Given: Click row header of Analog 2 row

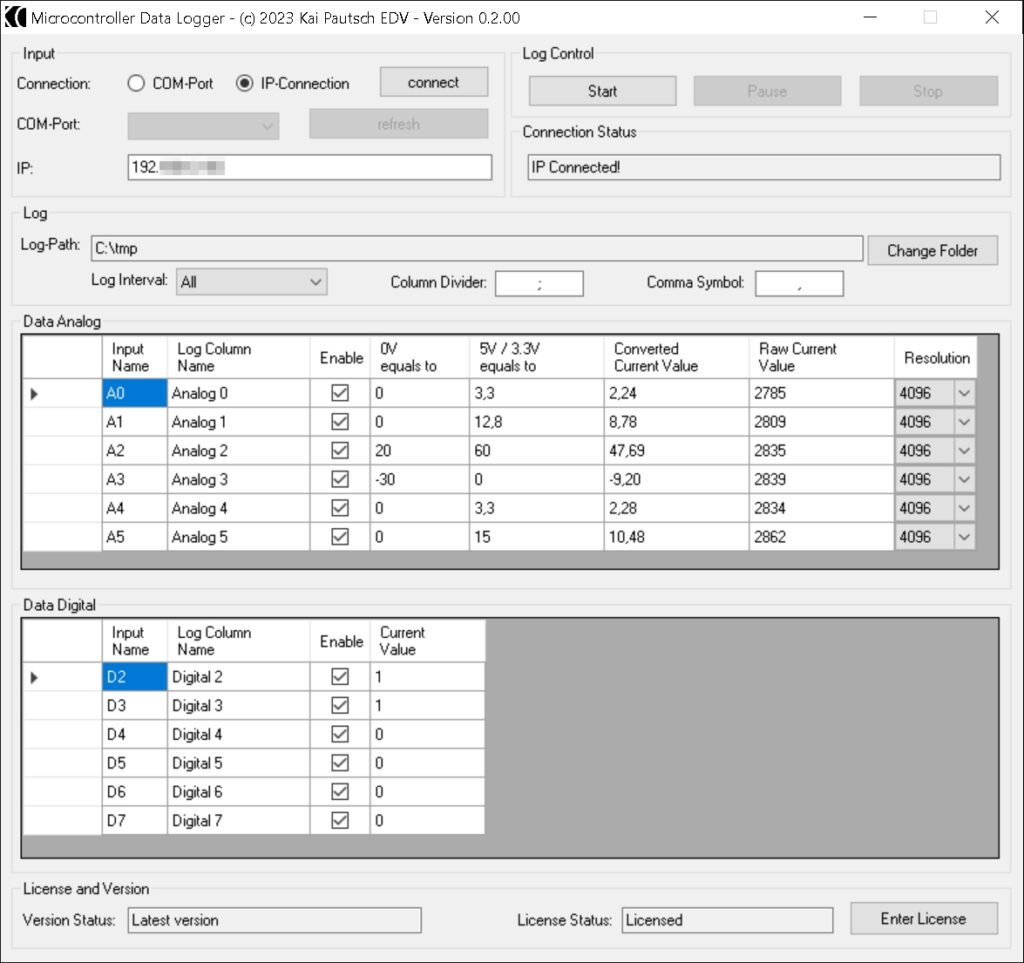Looking at the screenshot, I should tap(62, 450).
